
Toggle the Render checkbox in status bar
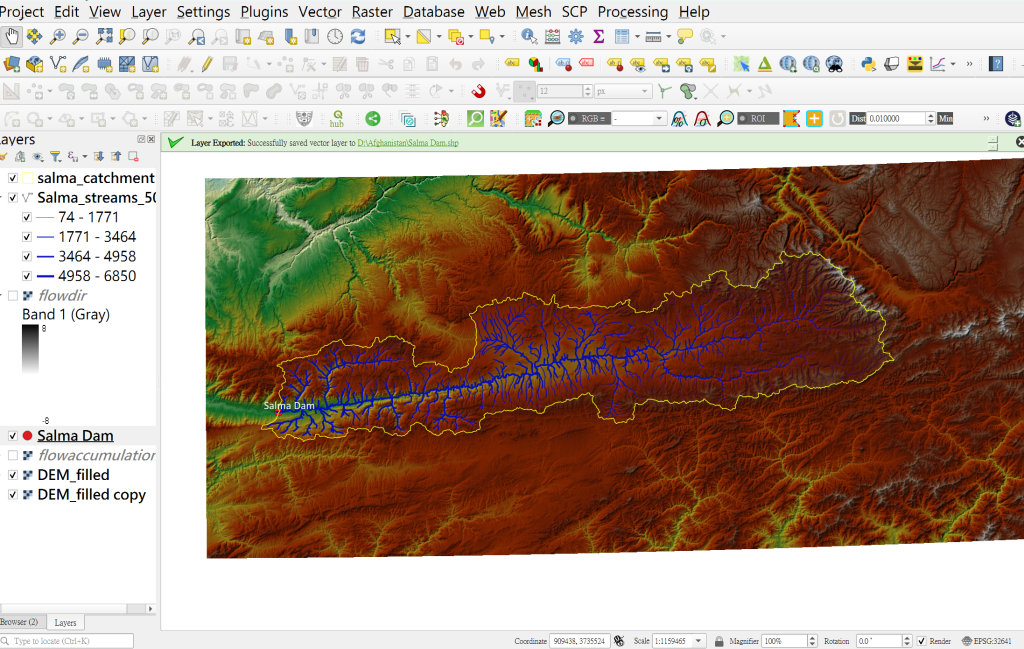(x=921, y=641)
